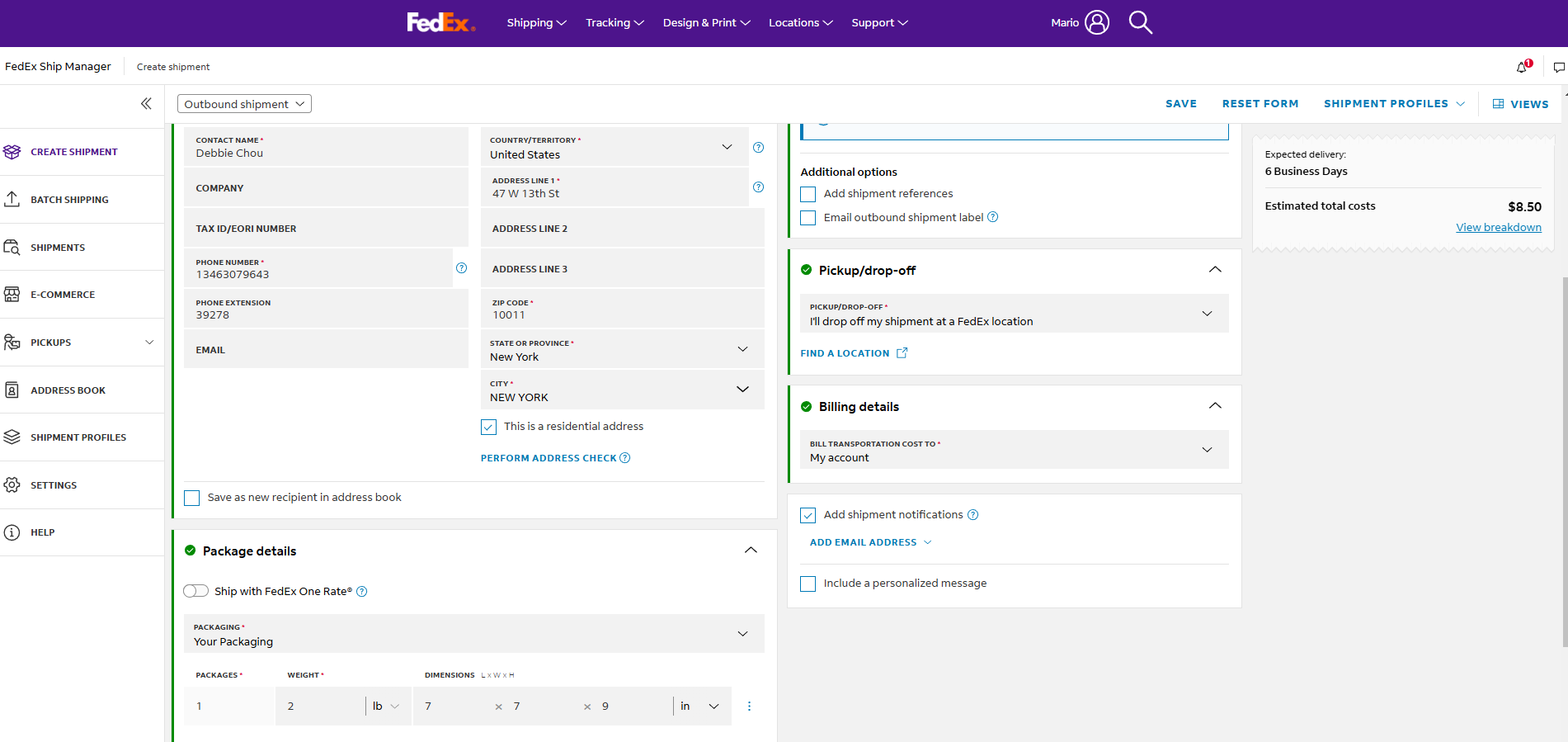Click the Views grid icon
The width and height of the screenshot is (1568, 742).
coord(1498,104)
